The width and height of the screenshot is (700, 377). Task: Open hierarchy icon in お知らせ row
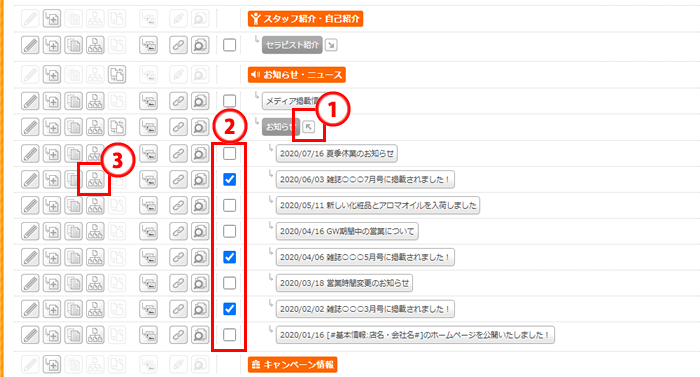(x=96, y=127)
